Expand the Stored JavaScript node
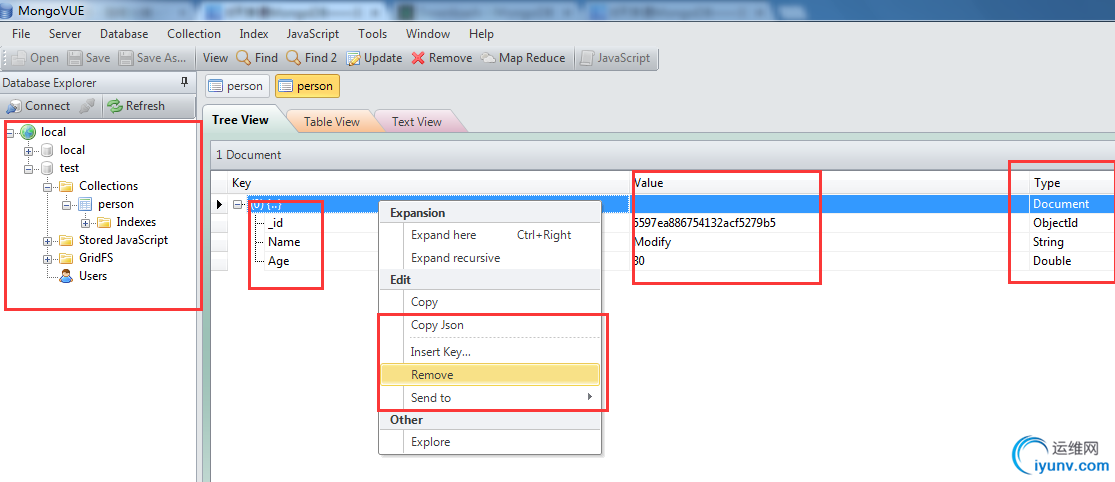 point(47,241)
